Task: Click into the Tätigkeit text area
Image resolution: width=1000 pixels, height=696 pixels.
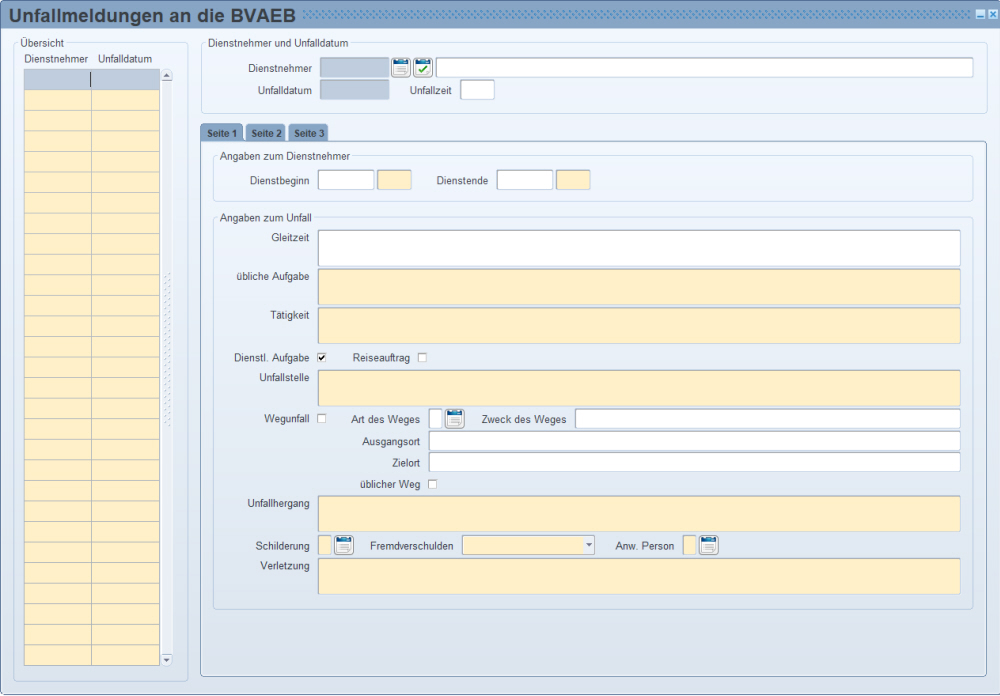Action: click(639, 326)
